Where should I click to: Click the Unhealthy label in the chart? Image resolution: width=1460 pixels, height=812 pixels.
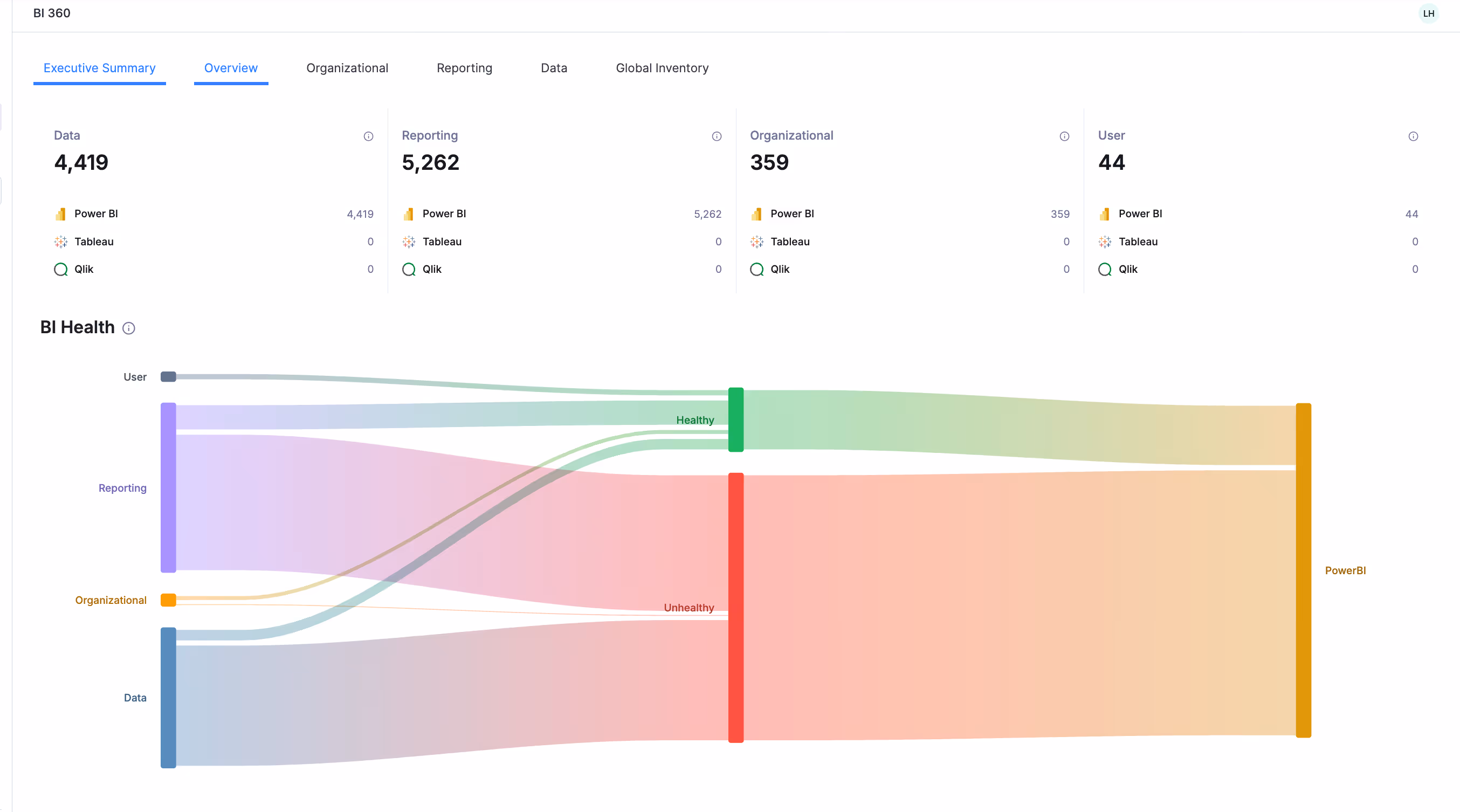pos(688,608)
